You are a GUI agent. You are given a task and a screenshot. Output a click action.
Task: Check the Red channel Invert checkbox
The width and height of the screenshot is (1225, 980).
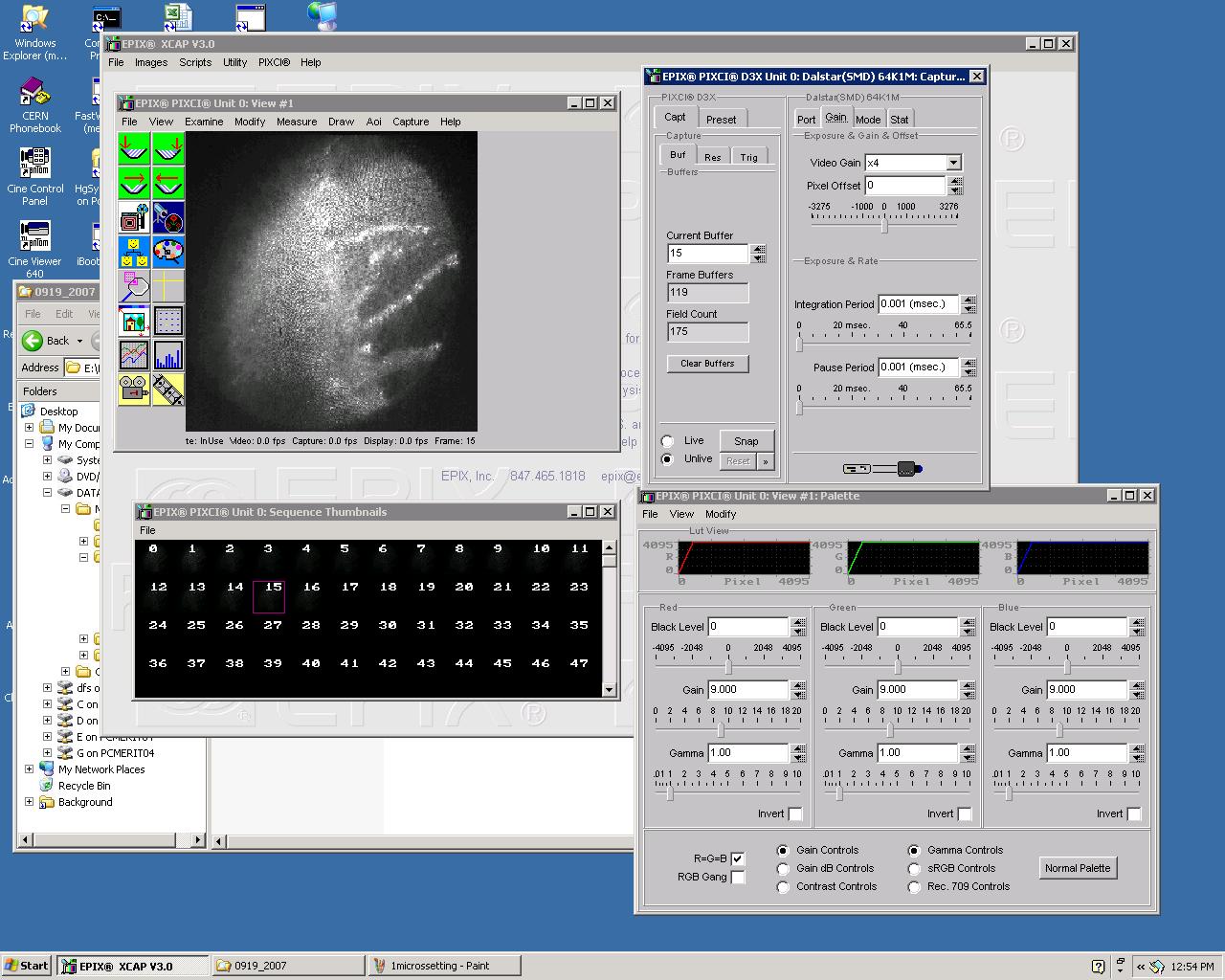tap(795, 814)
